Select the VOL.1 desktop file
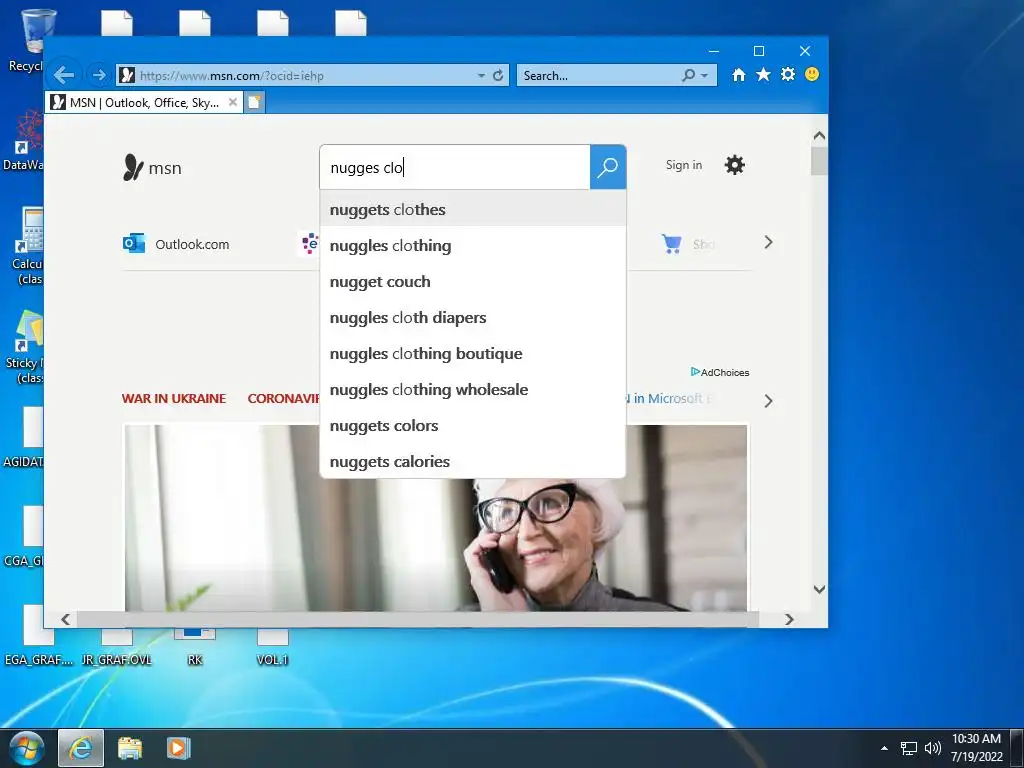This screenshot has width=1024, height=768. click(272, 648)
